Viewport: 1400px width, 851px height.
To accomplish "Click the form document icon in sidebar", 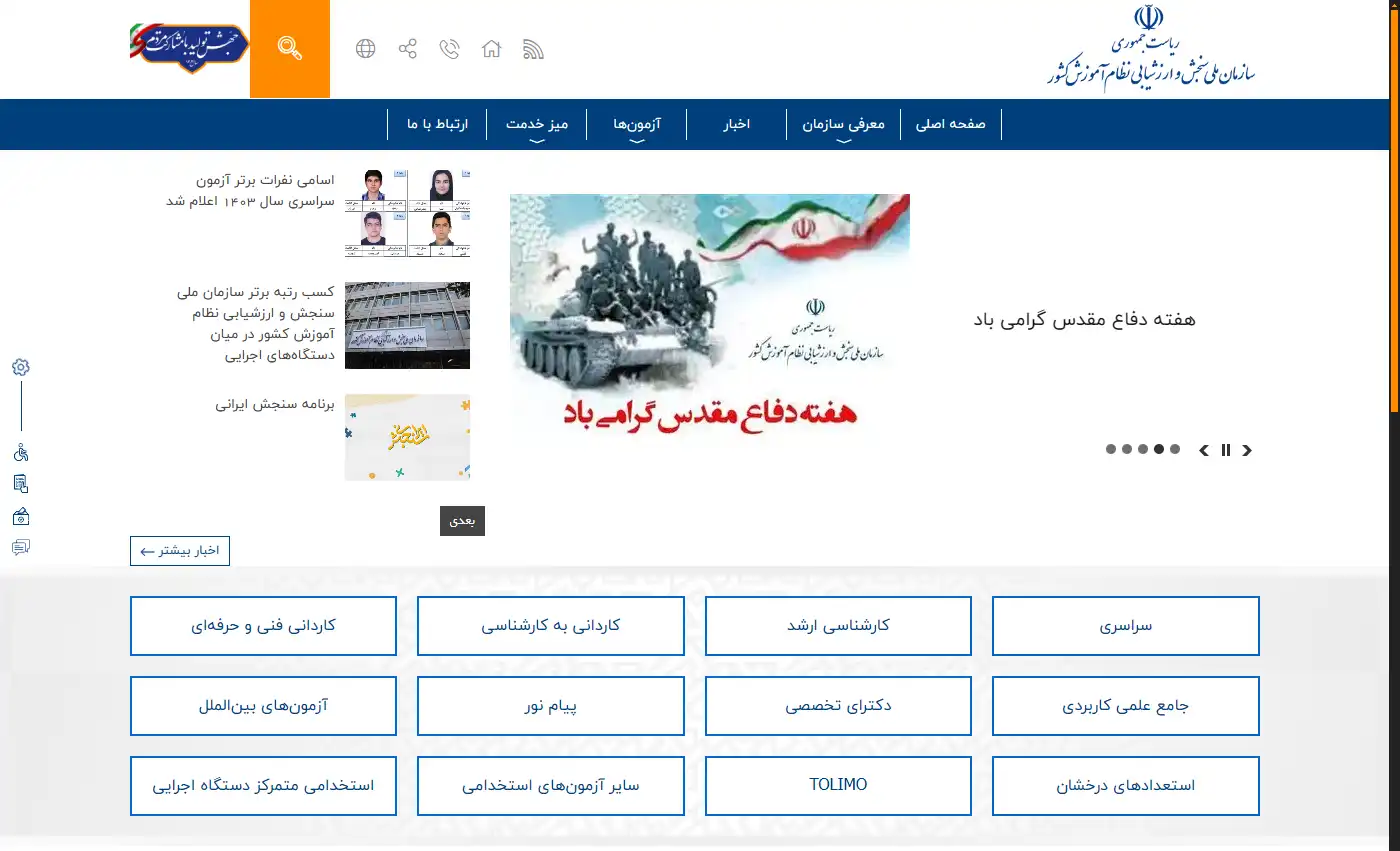I will coord(21,484).
